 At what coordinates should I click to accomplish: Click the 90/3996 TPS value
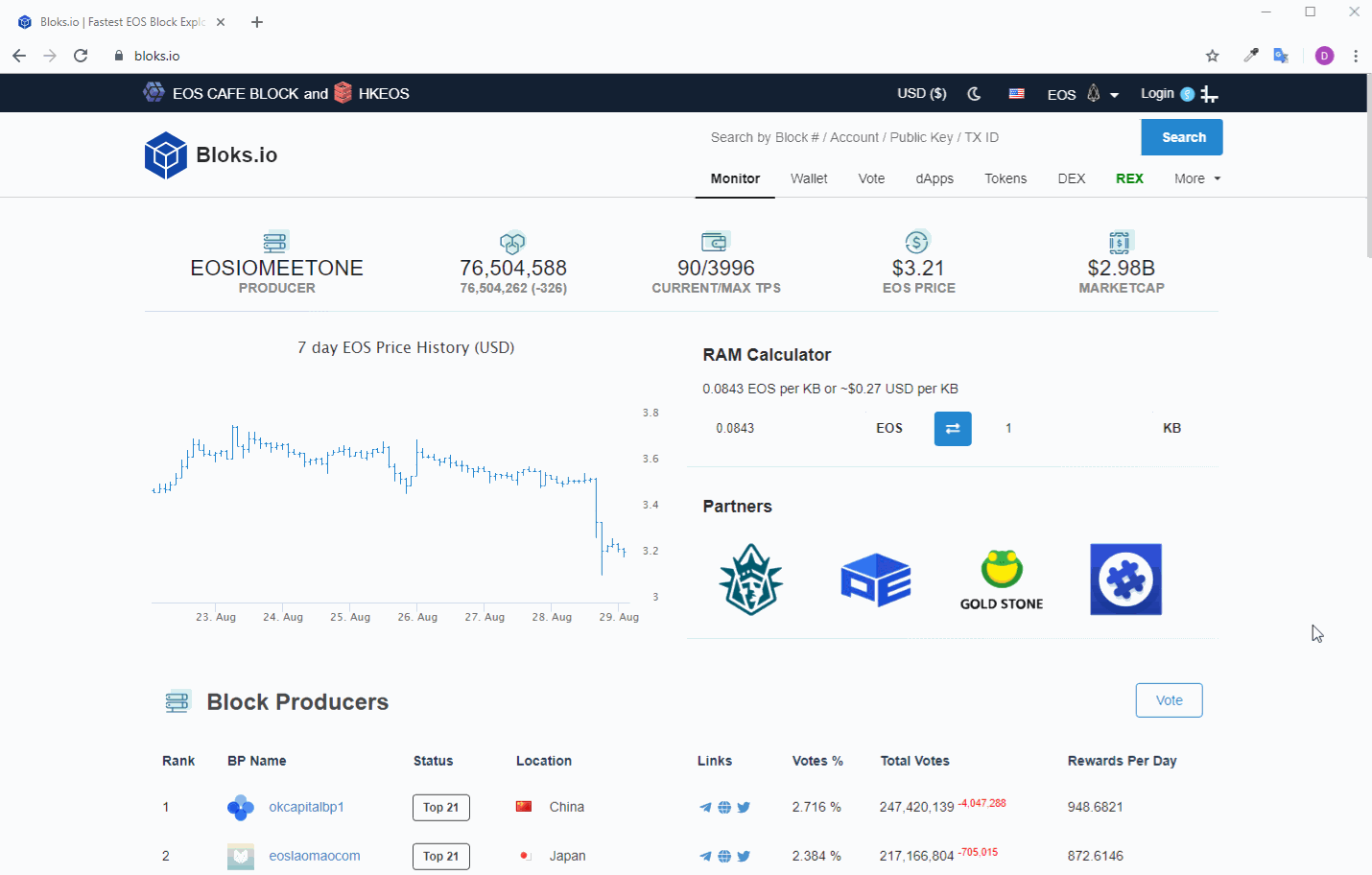716,268
